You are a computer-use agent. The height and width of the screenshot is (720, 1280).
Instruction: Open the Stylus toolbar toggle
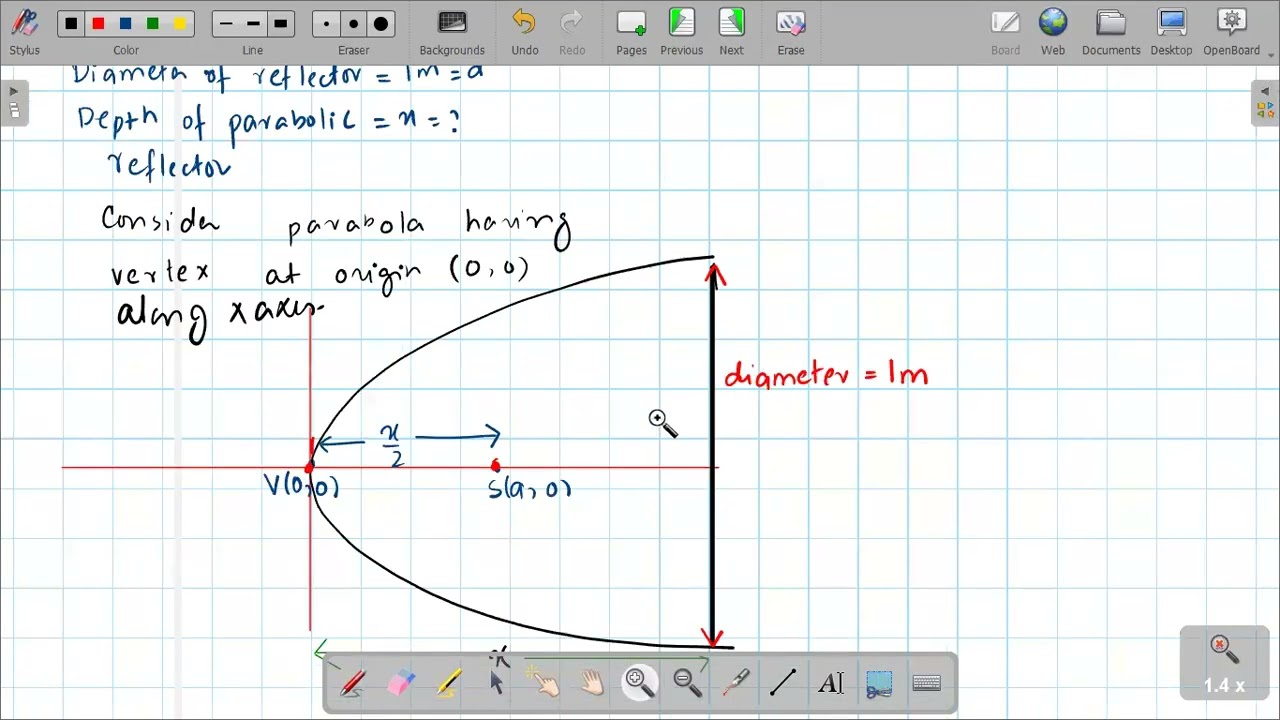click(x=24, y=32)
